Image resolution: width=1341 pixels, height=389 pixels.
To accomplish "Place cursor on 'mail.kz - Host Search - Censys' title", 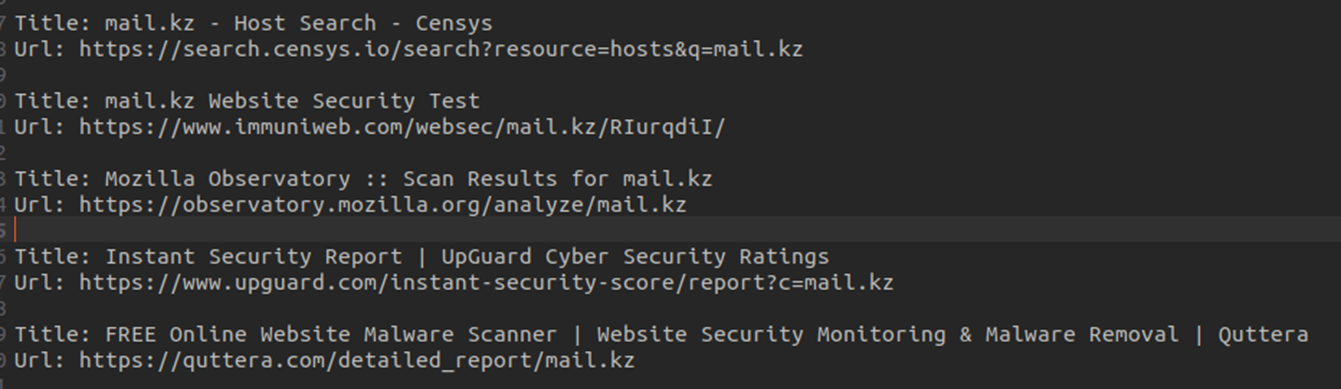I will click(299, 22).
